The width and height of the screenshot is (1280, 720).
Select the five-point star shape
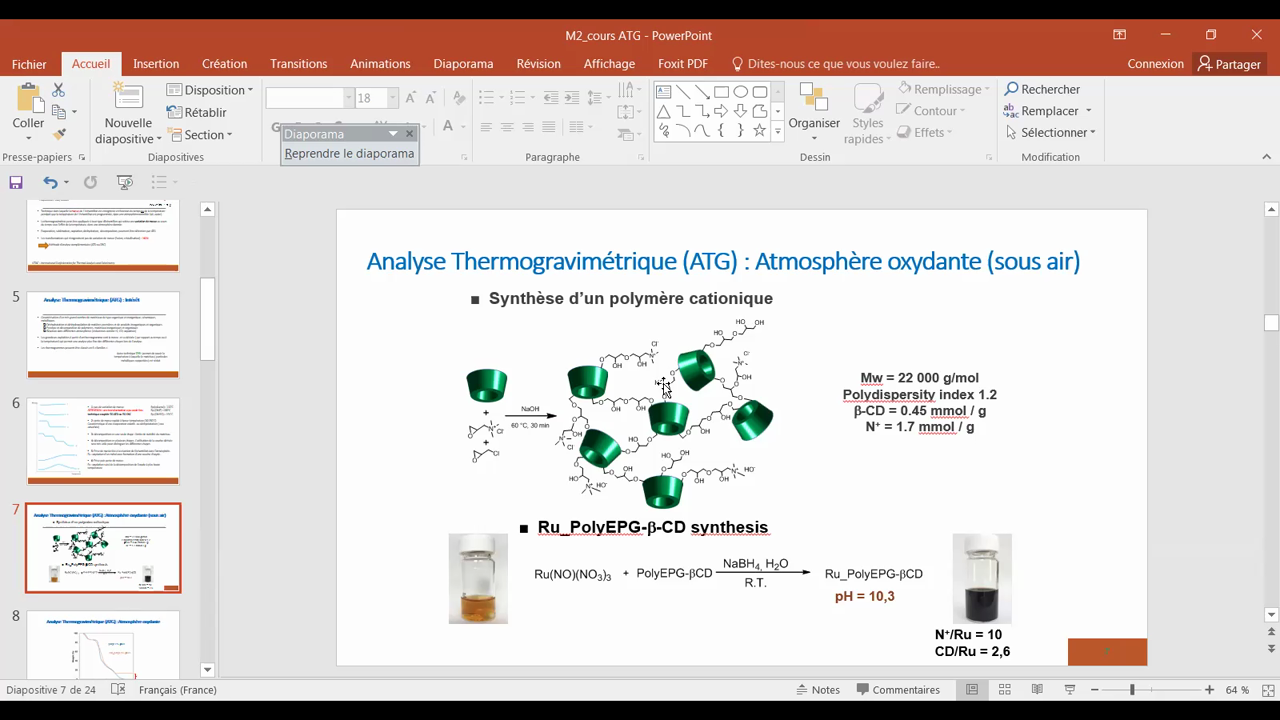[x=759, y=130]
